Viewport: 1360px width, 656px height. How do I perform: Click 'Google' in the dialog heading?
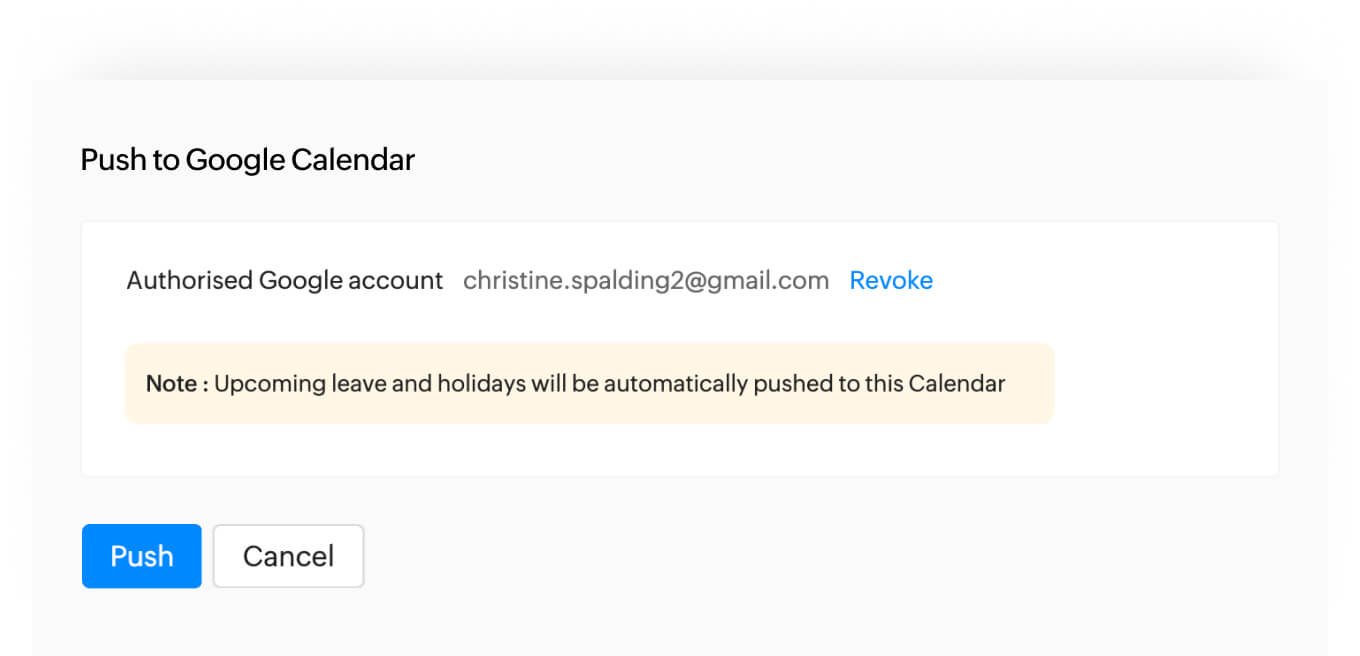pos(235,160)
